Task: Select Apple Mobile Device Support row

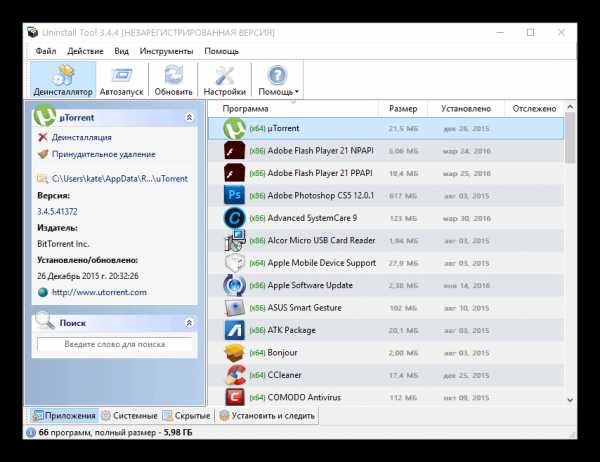Action: coord(386,263)
